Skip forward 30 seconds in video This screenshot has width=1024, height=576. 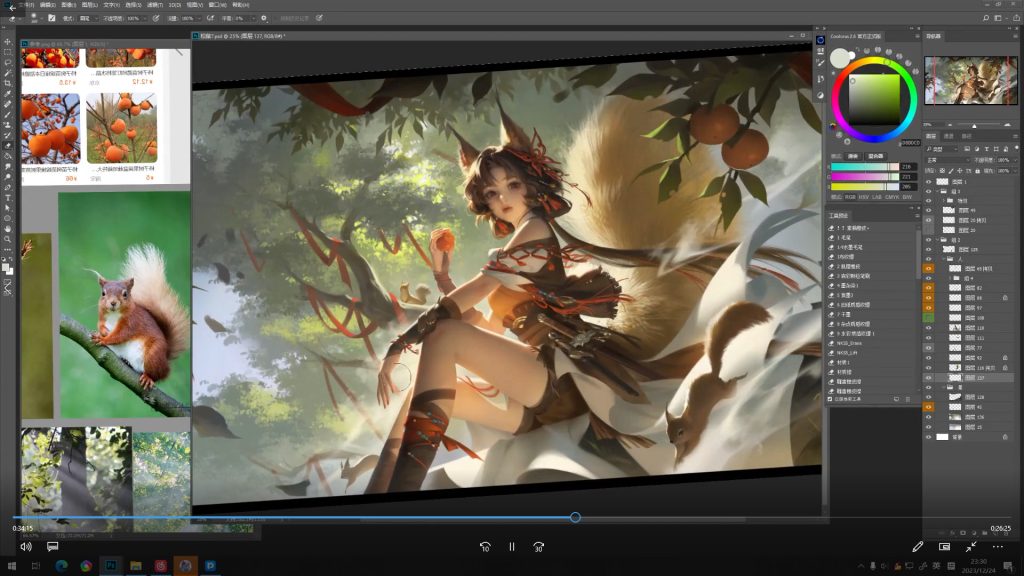[539, 547]
